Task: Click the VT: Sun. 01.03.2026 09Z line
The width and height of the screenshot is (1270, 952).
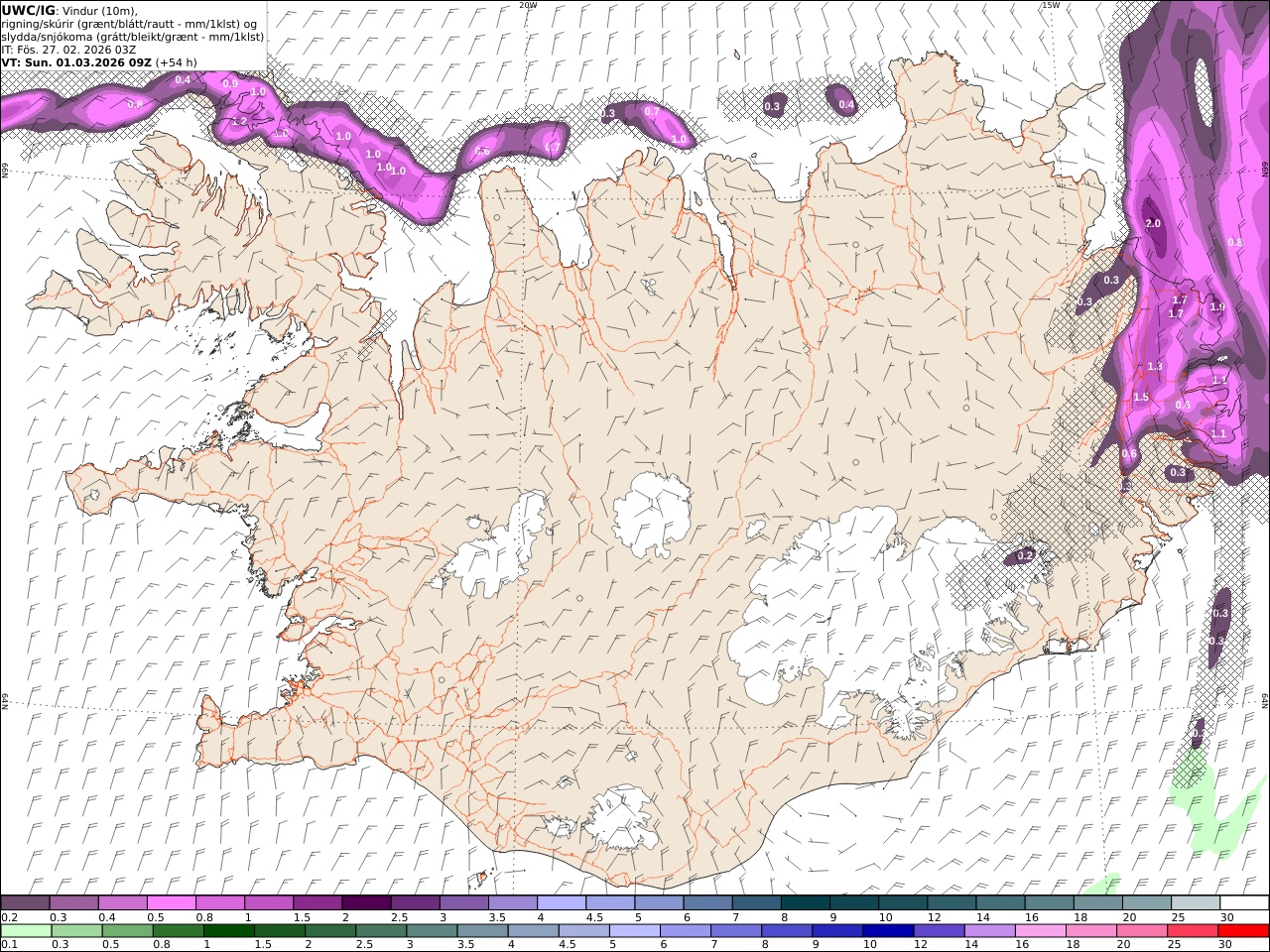Action: [76, 61]
